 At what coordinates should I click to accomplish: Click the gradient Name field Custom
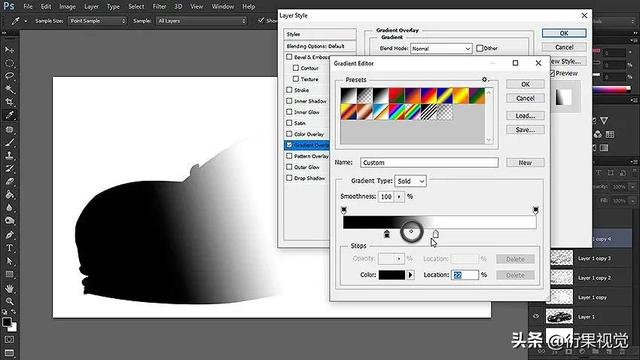click(429, 162)
